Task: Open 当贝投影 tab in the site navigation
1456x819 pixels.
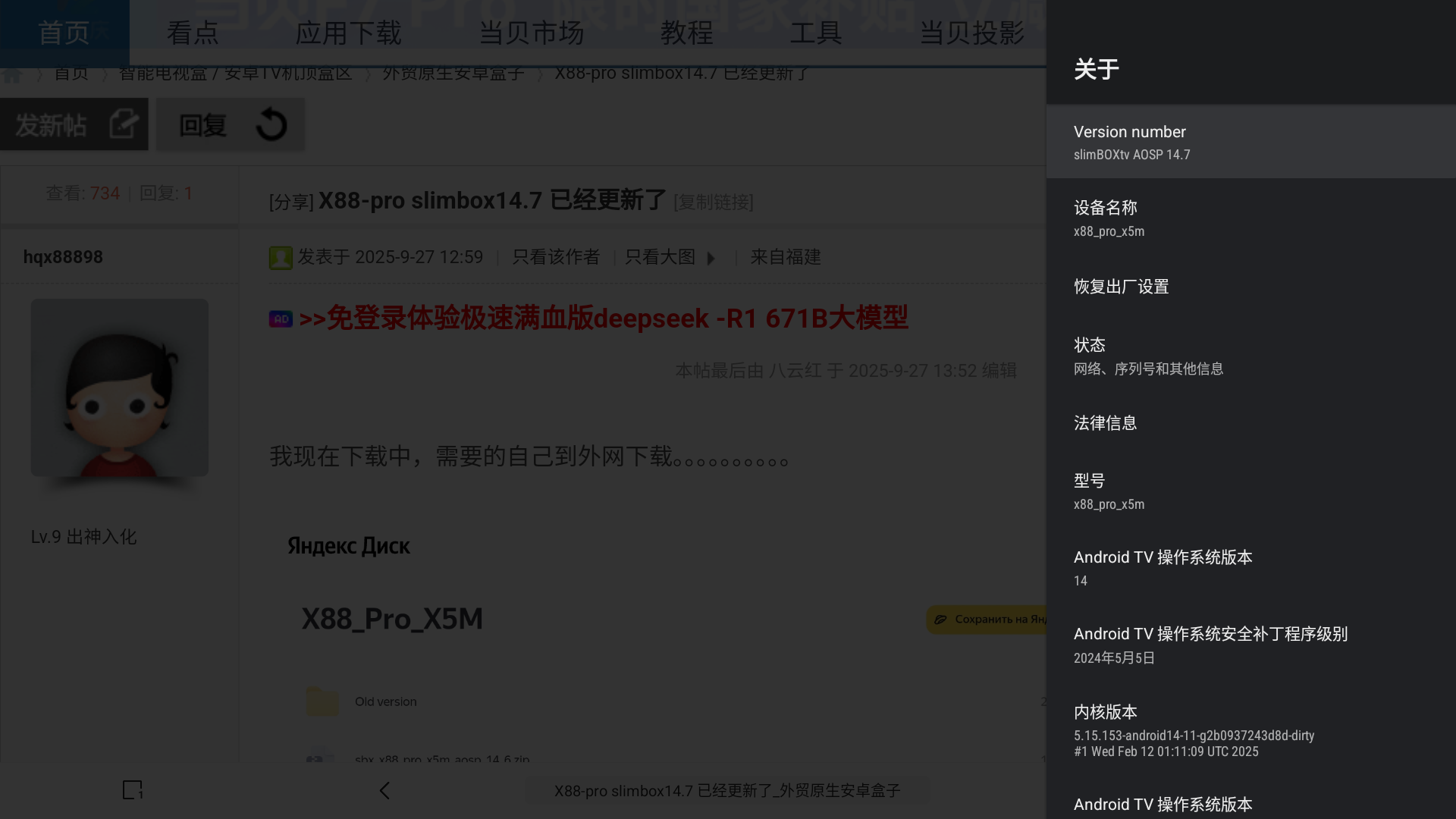Action: click(x=972, y=33)
